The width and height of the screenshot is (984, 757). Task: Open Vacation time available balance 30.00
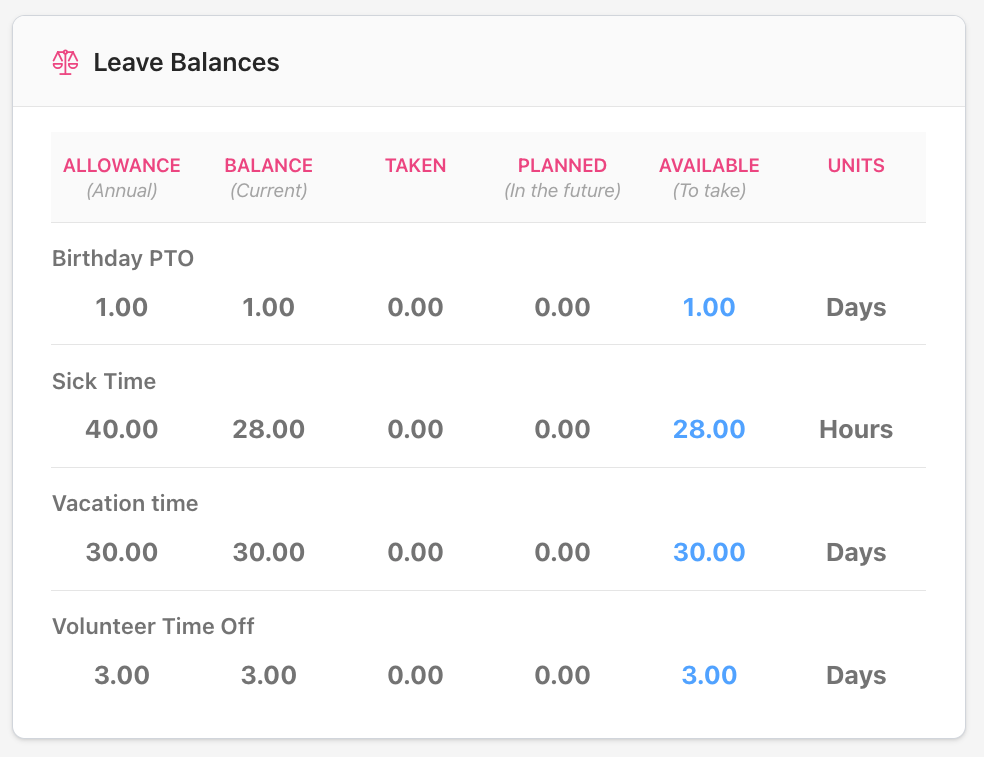(709, 552)
